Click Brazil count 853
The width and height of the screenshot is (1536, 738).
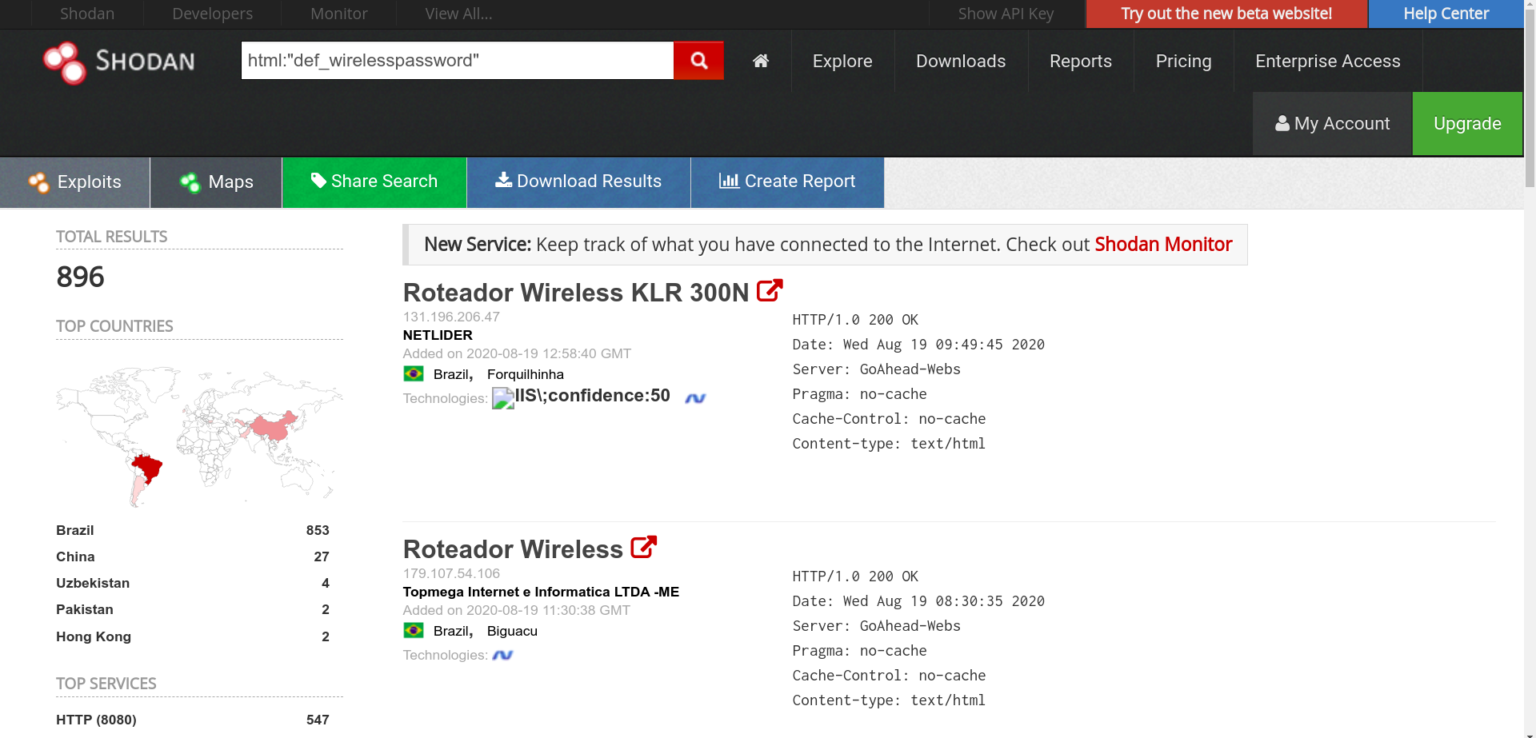point(317,530)
